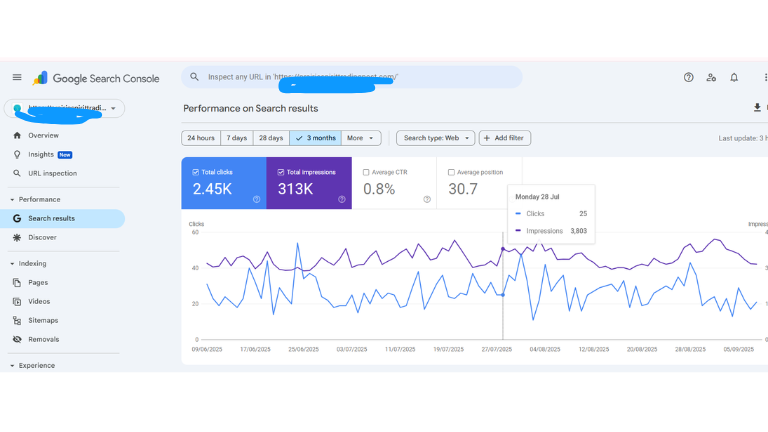Click the Monday 28 Jul clicks data point
The image size is (768, 432).
[503, 295]
